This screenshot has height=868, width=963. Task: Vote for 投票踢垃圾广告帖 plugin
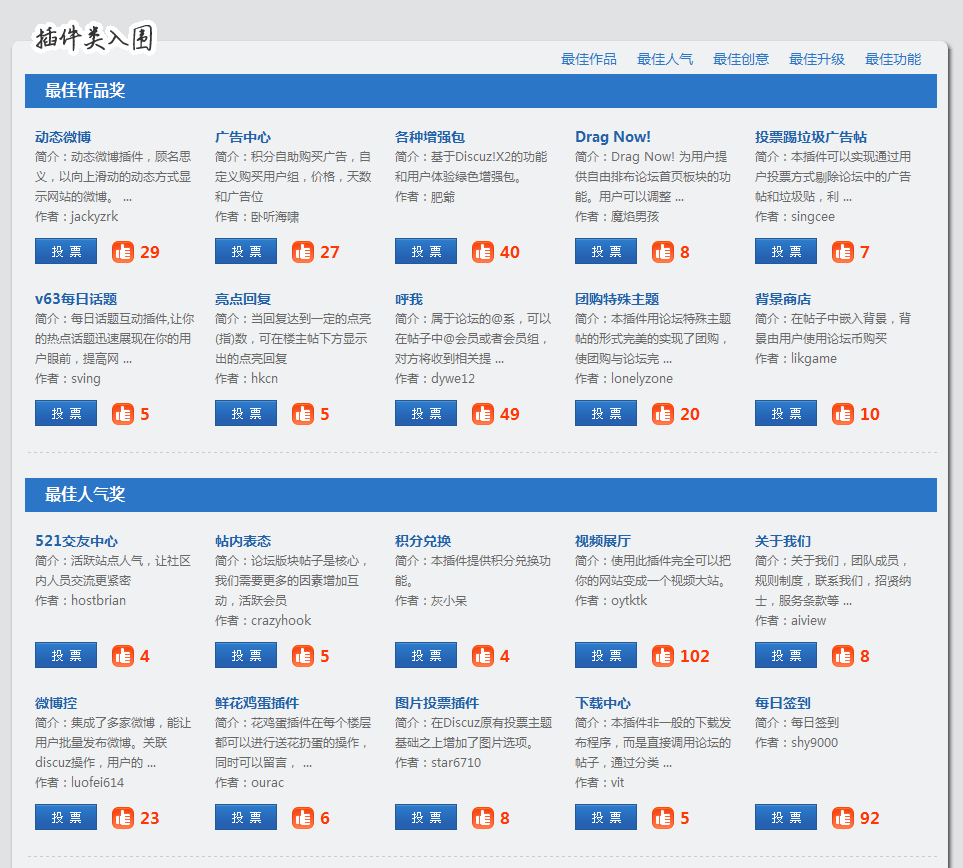click(x=786, y=251)
